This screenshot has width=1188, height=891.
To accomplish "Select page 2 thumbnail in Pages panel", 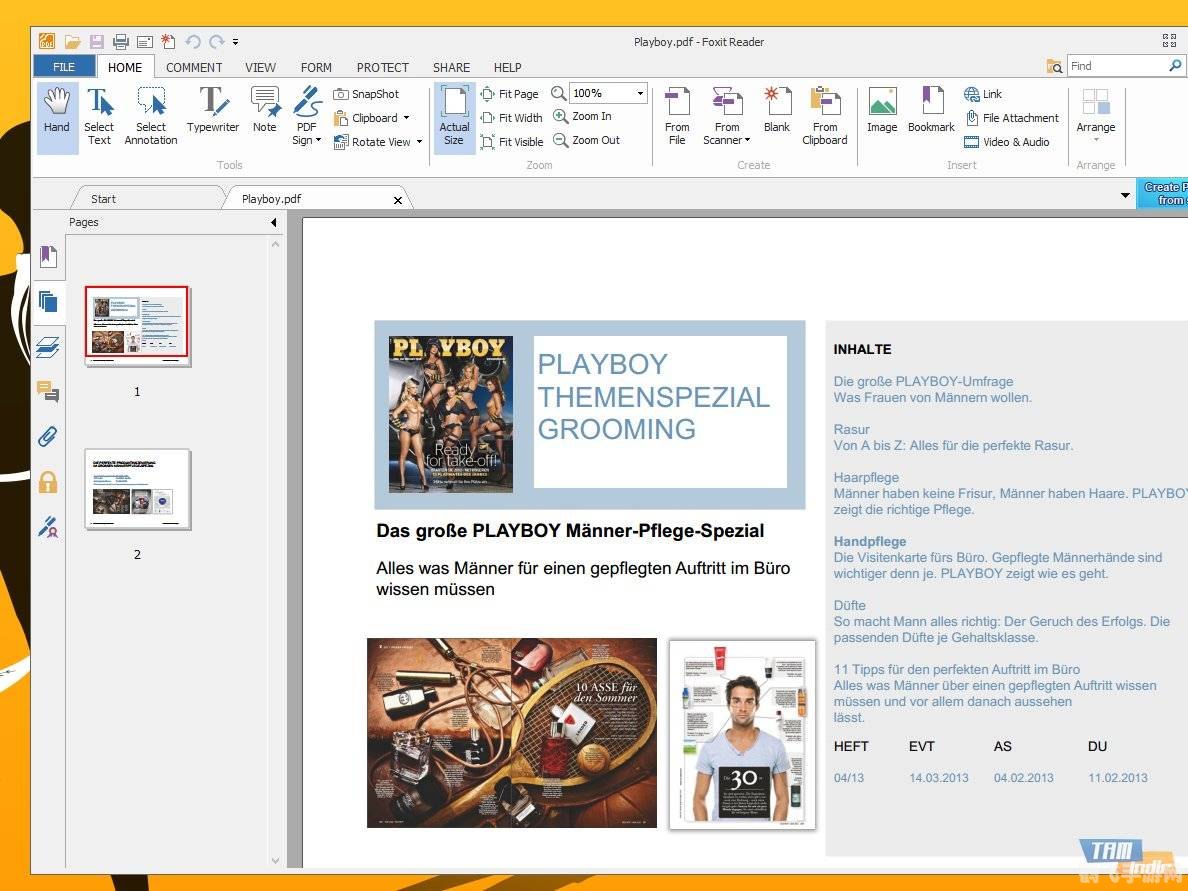I will click(137, 489).
